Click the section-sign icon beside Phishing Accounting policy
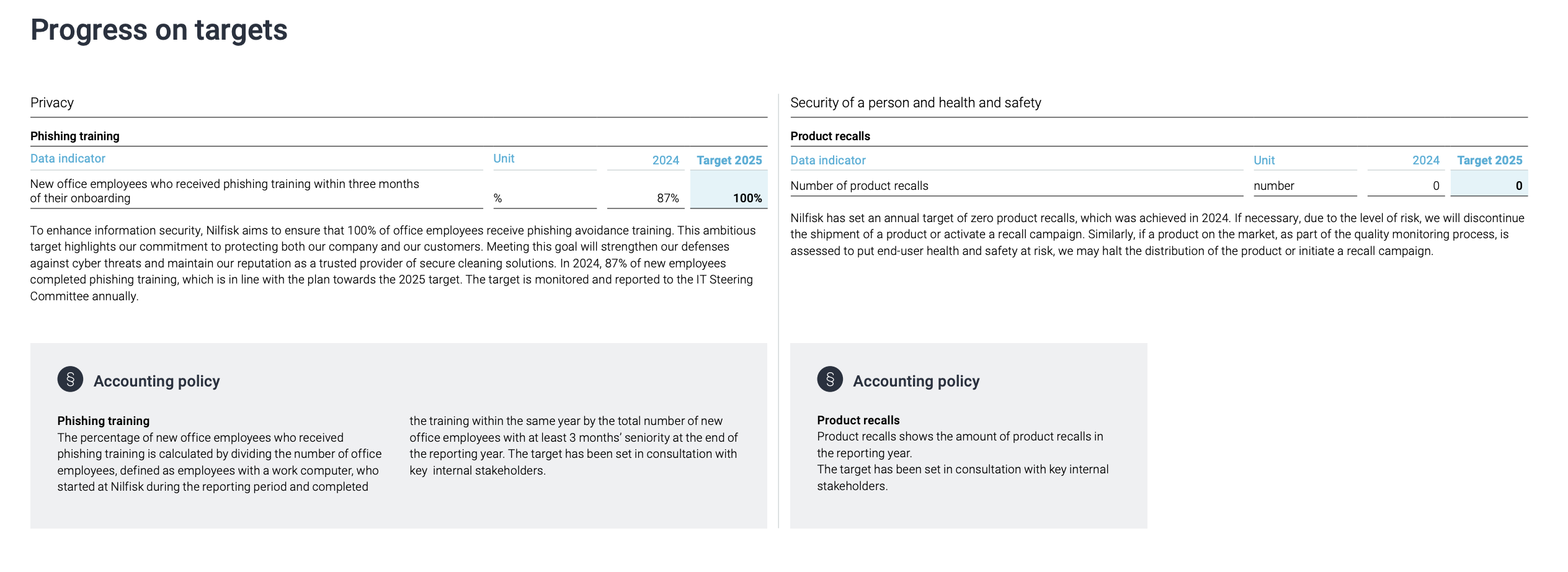 tap(70, 379)
